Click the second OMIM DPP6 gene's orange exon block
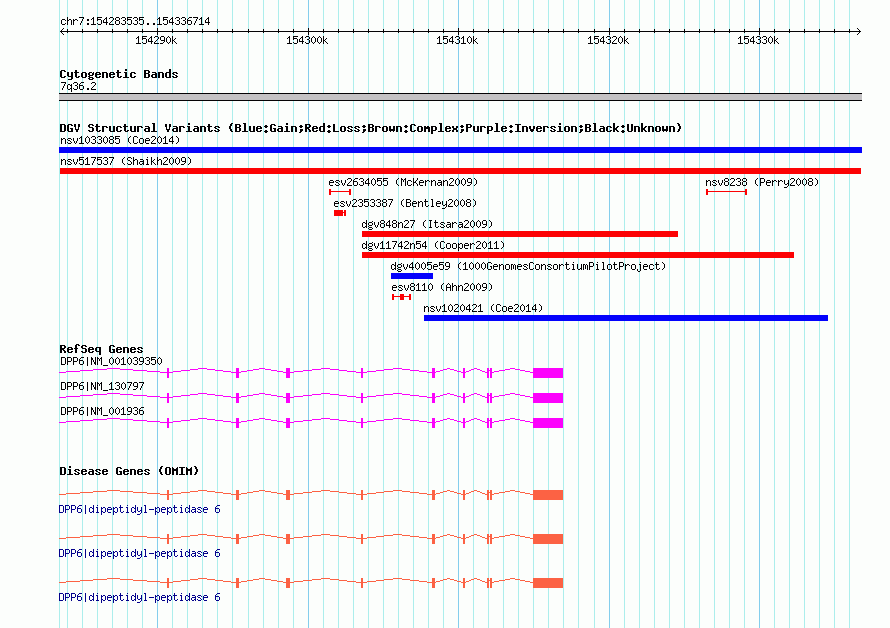The width and height of the screenshot is (890, 628). pyautogui.click(x=548, y=539)
